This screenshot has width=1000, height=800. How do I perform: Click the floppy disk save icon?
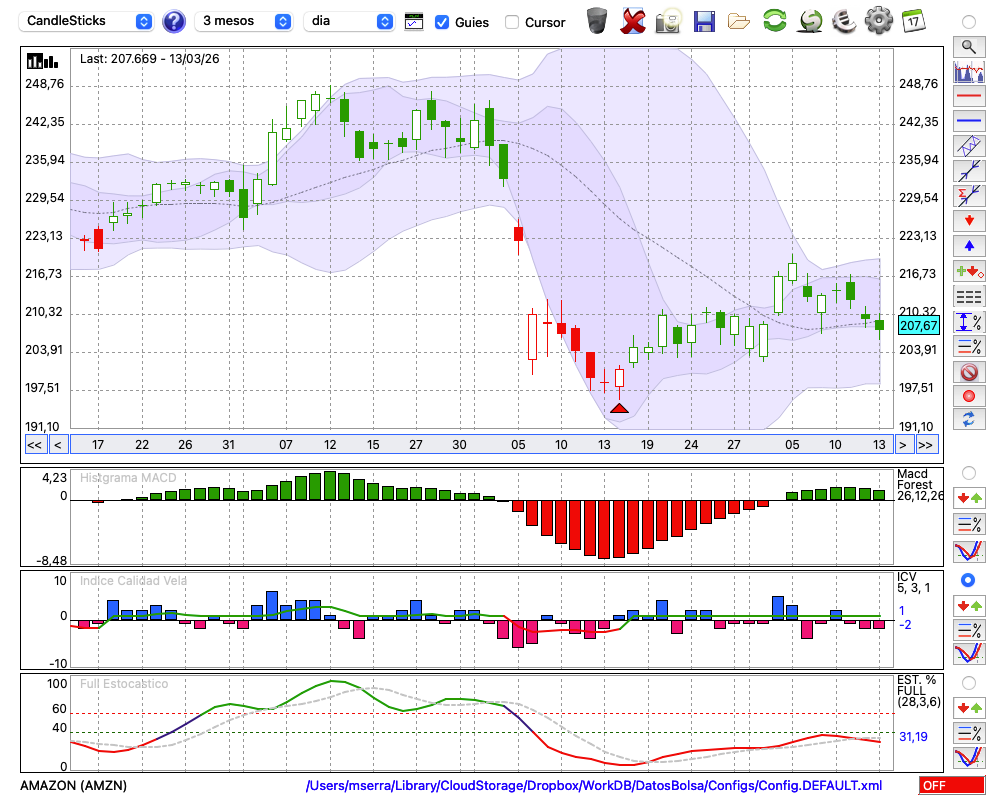click(x=704, y=21)
